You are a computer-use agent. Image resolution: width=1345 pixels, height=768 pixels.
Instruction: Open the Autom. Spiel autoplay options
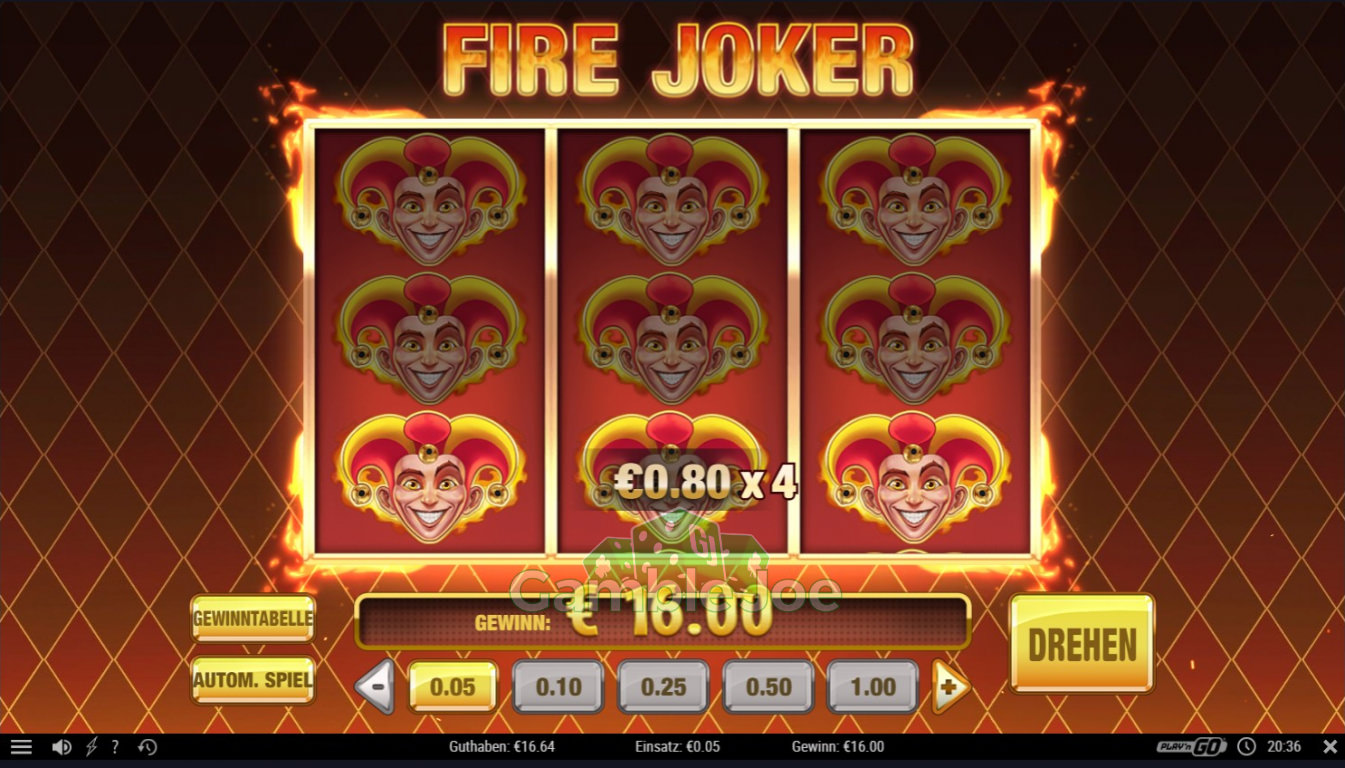tap(253, 681)
